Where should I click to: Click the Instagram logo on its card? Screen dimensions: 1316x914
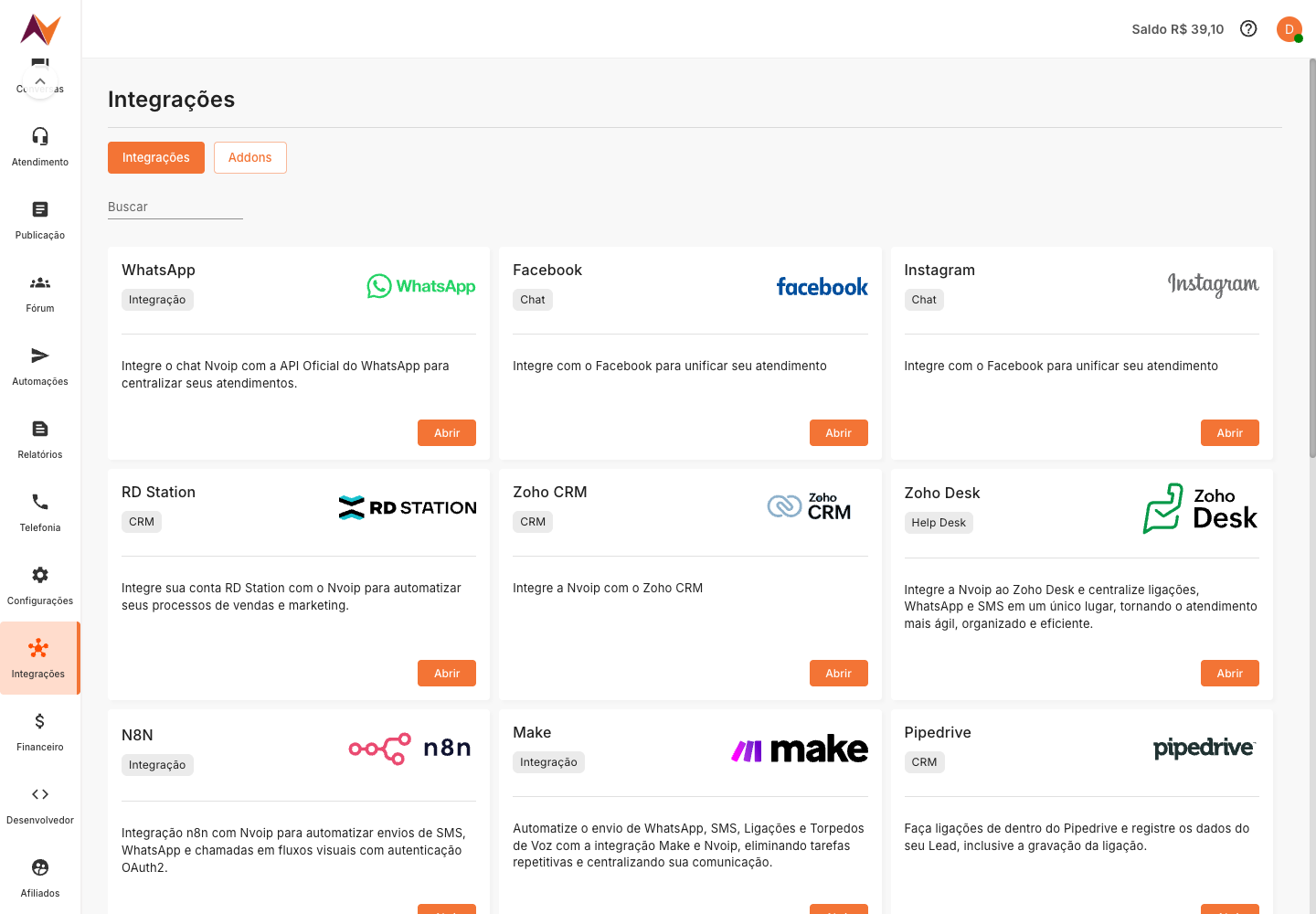point(1214,285)
